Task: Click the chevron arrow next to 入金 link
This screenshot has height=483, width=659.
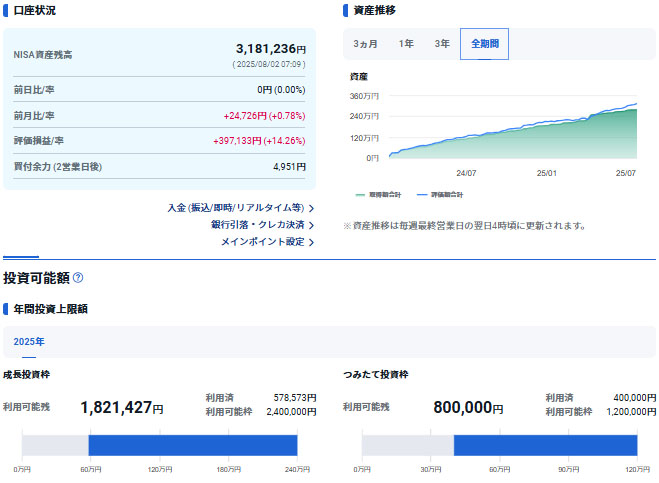Action: click(311, 208)
